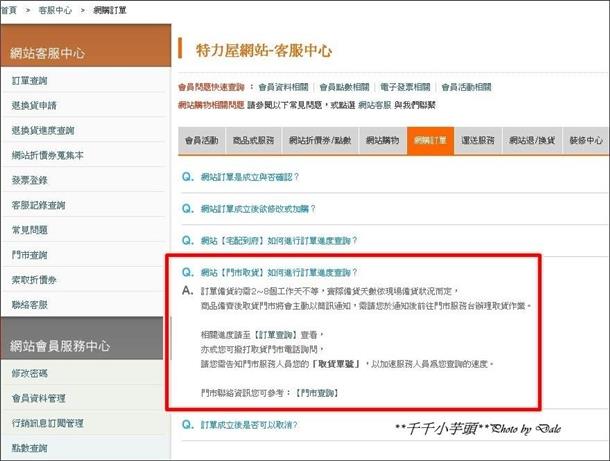Open 客服記錄查詢 sidebar item

[39, 205]
